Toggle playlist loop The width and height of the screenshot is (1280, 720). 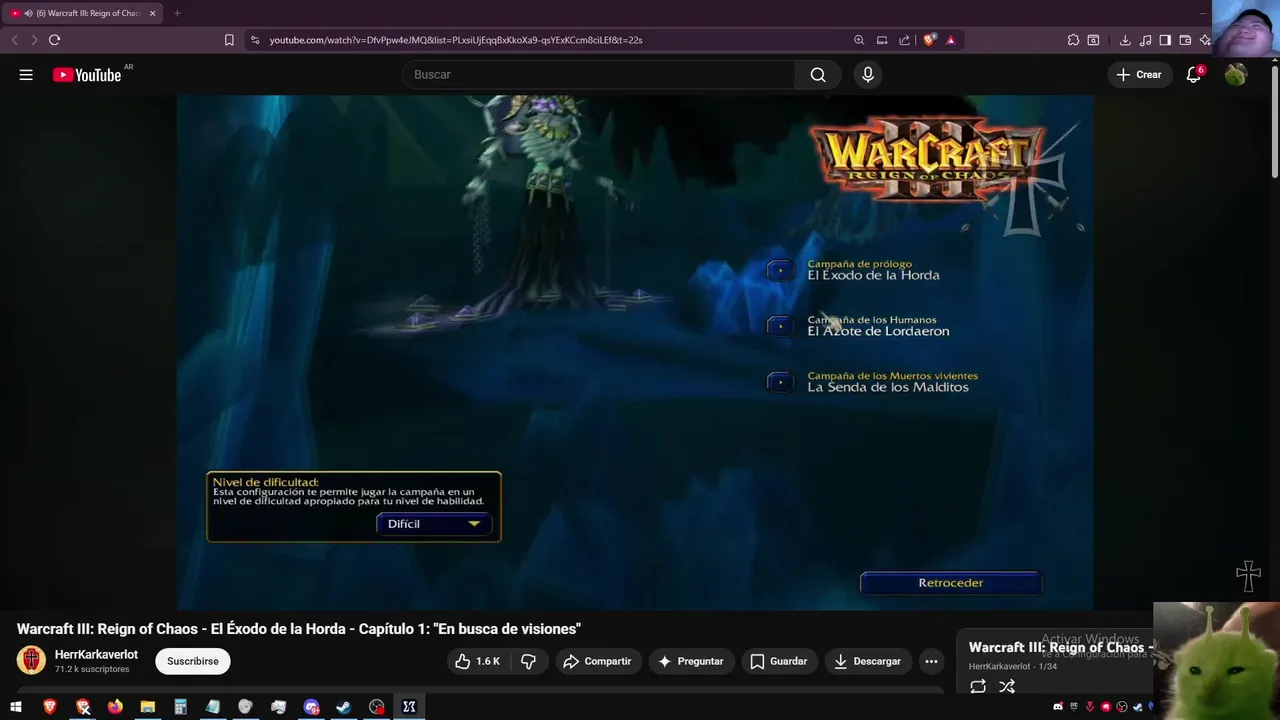pos(978,686)
